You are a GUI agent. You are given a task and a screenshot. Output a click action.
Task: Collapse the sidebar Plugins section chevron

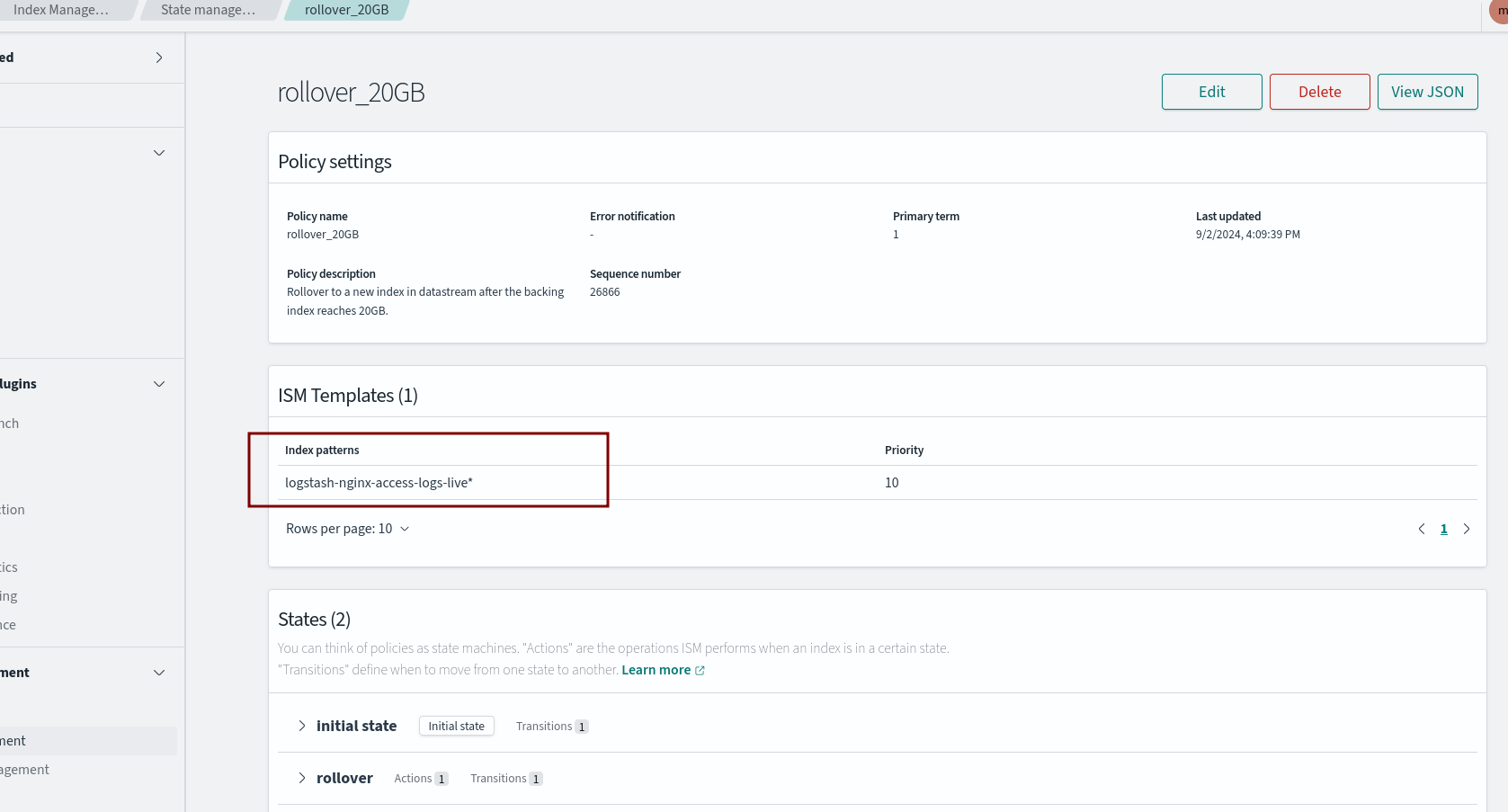159,384
